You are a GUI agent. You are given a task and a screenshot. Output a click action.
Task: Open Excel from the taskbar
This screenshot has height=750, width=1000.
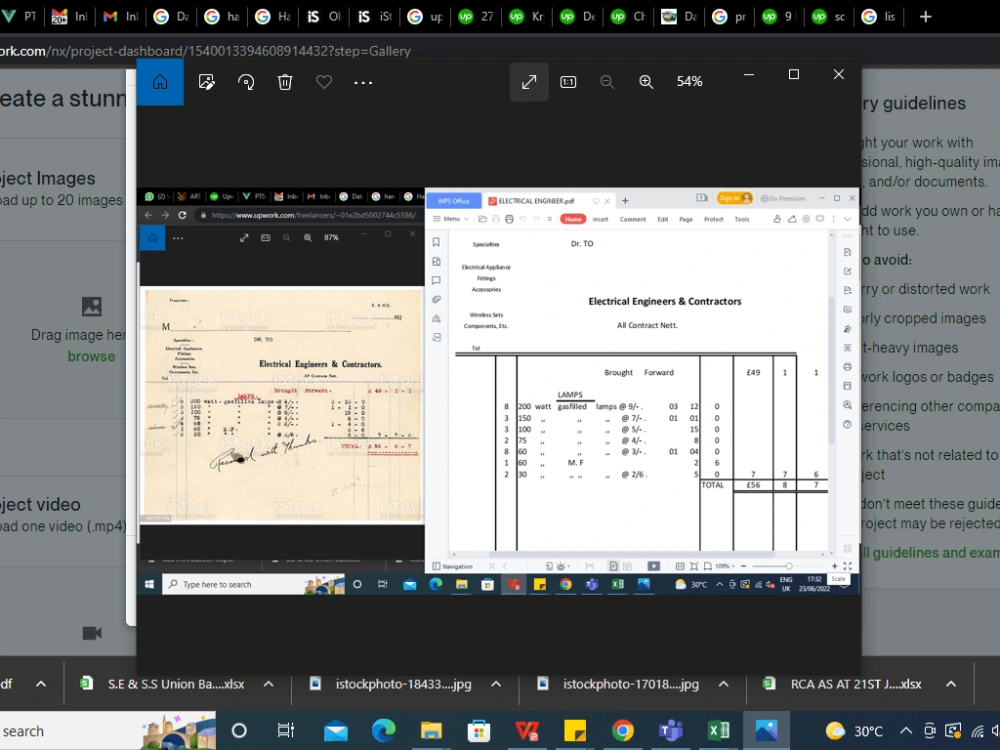719,731
